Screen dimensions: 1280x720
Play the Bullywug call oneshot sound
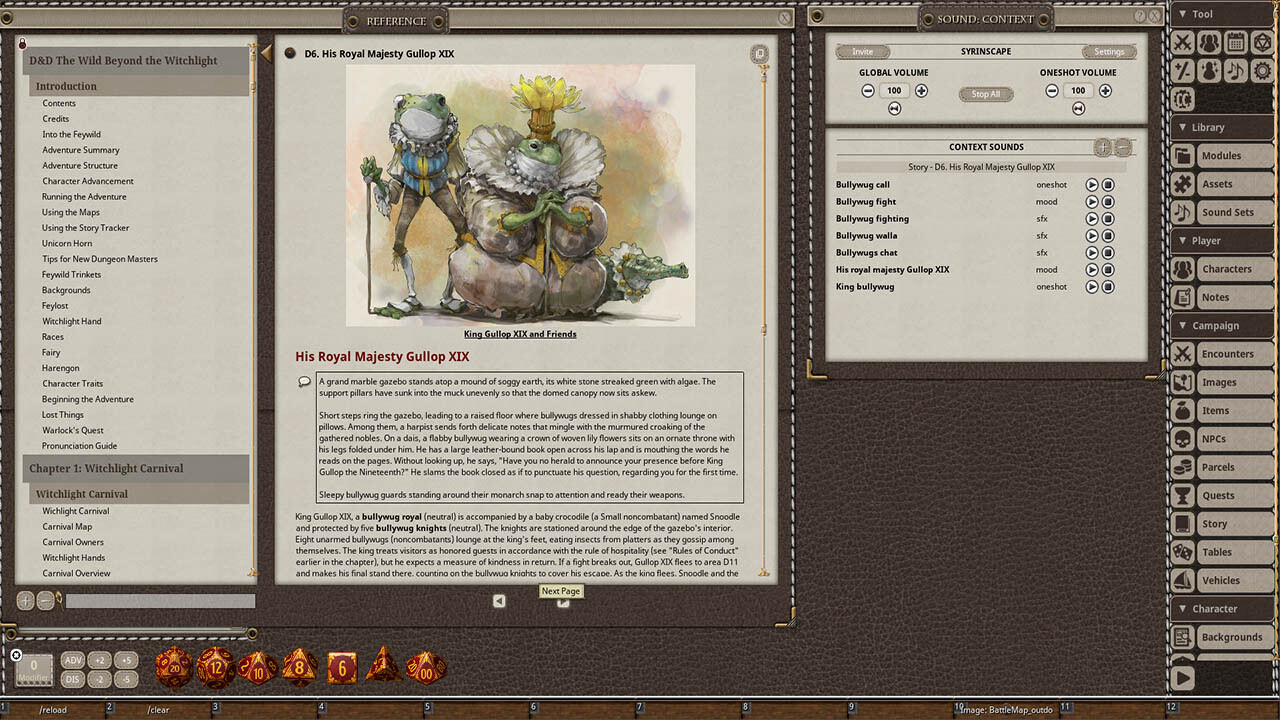(1092, 184)
